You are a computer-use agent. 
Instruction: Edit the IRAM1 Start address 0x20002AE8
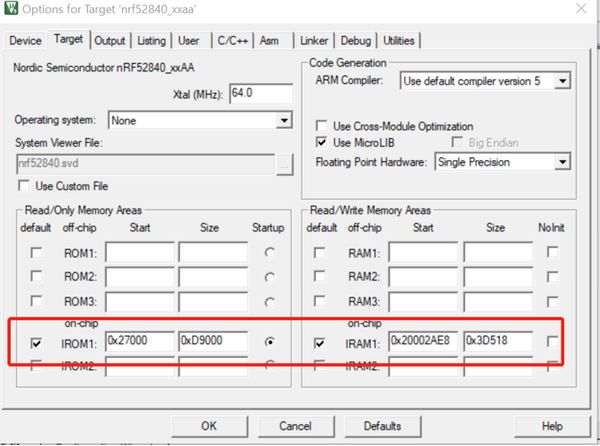(x=423, y=341)
